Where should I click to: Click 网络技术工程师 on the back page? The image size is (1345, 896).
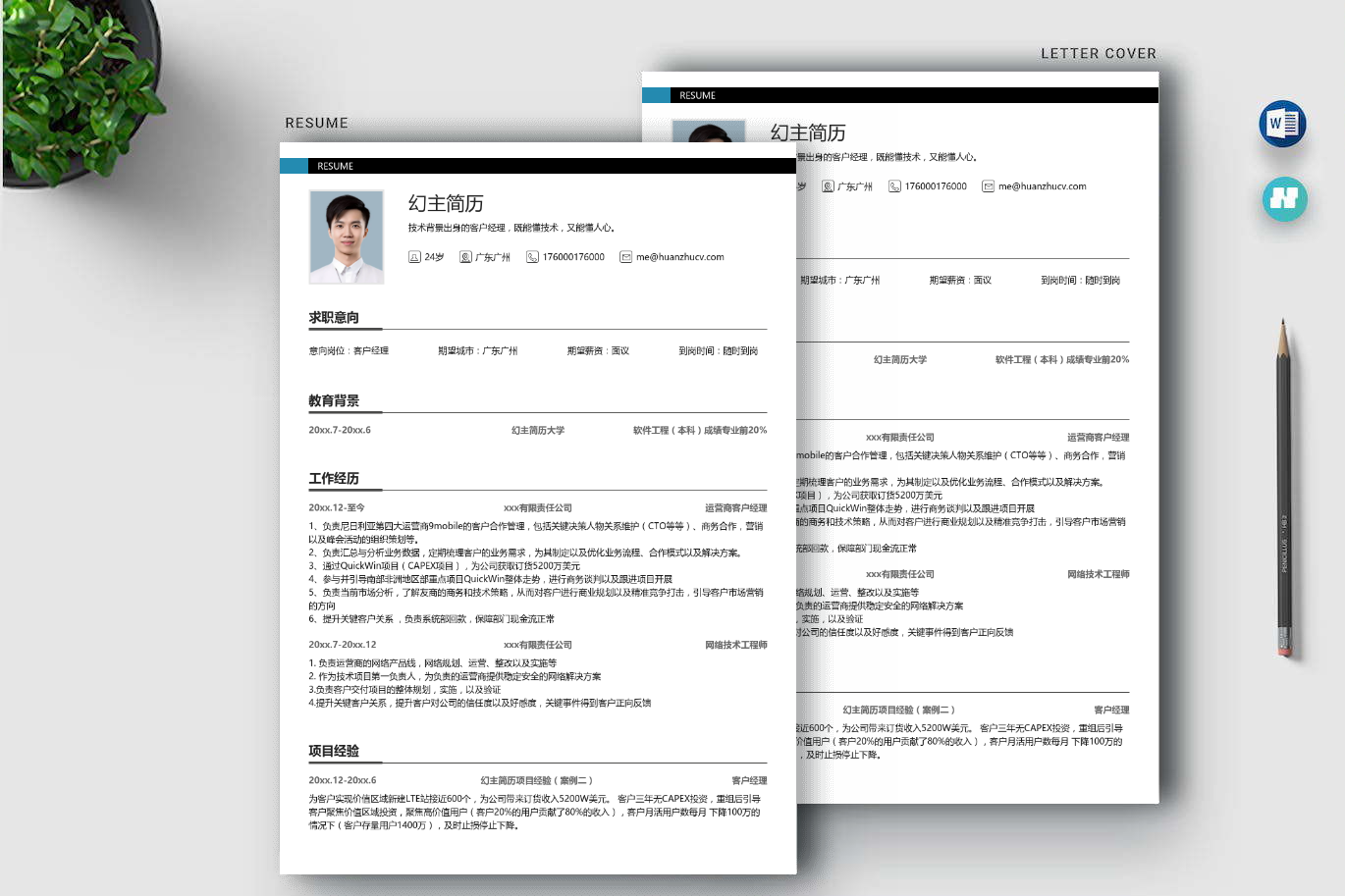tap(1098, 574)
